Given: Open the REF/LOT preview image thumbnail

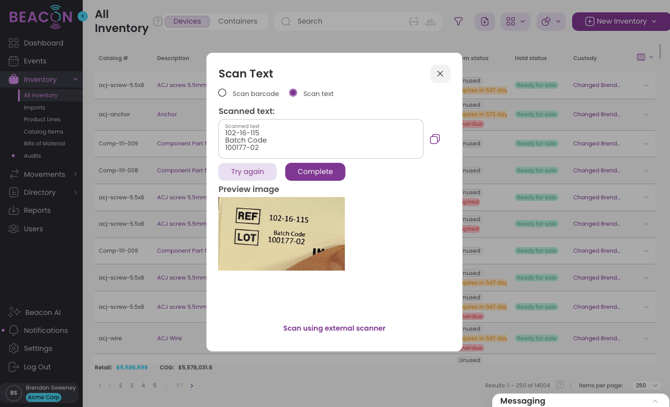Looking at the screenshot, I should click(281, 234).
